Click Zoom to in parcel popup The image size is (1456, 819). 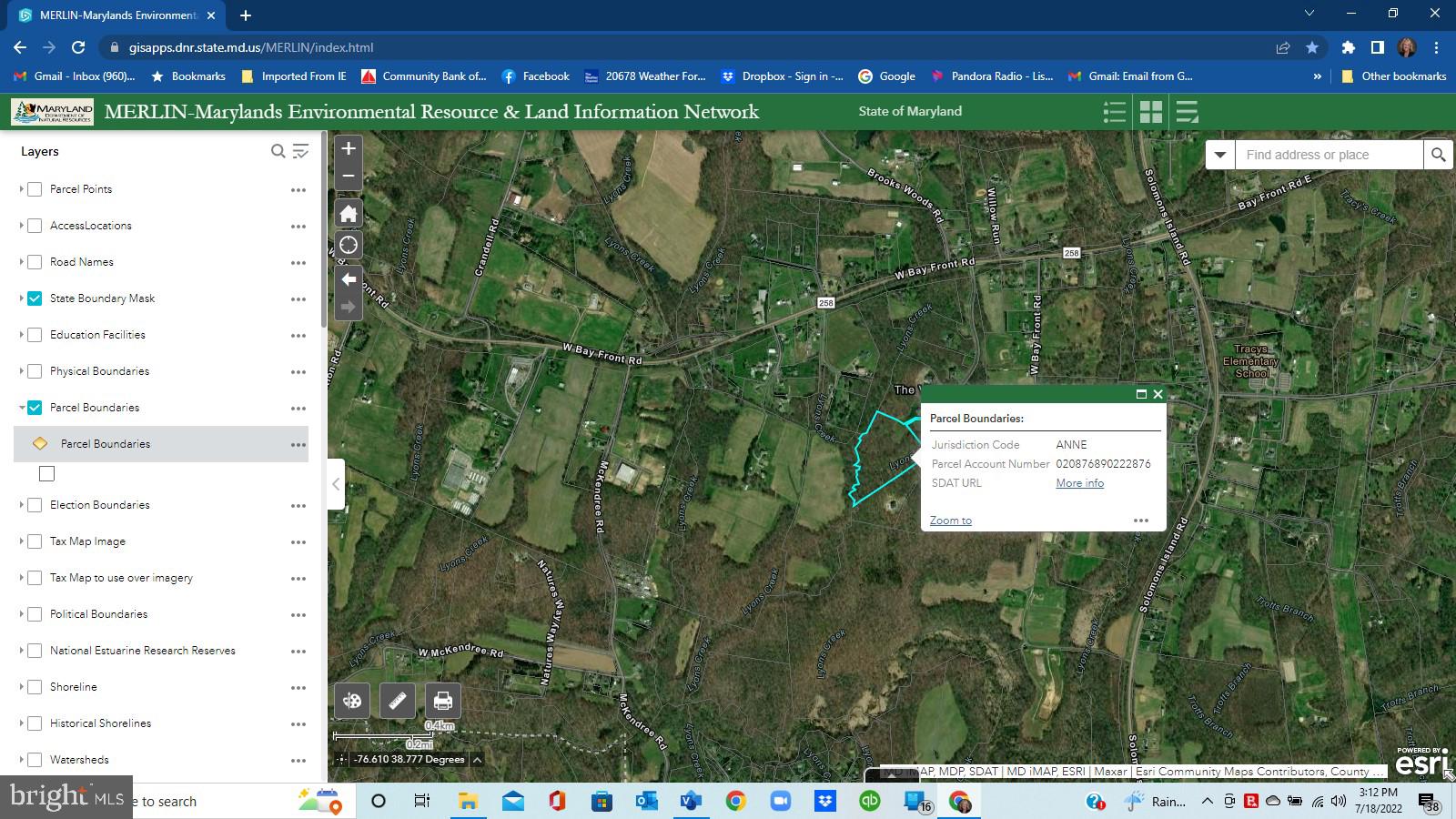pyautogui.click(x=950, y=521)
